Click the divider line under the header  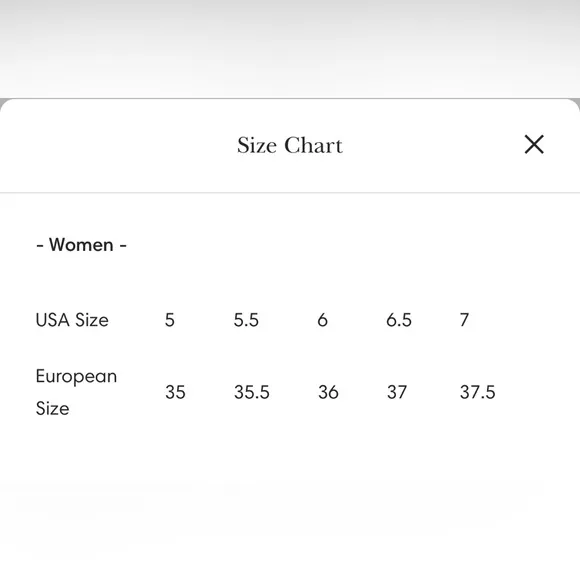[x=290, y=192]
